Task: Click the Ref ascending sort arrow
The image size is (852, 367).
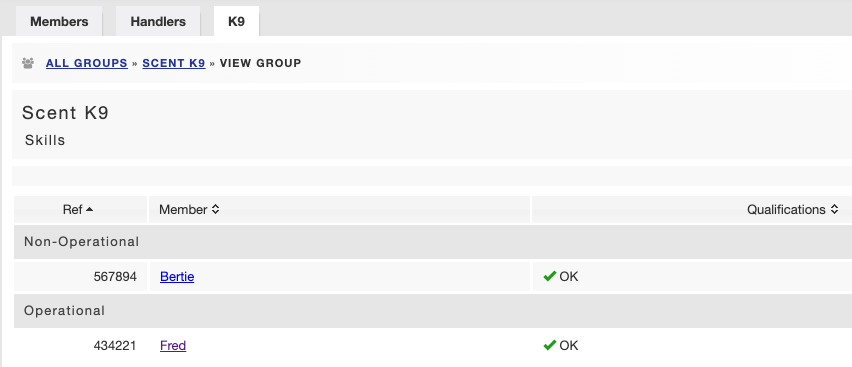Action: [90, 209]
